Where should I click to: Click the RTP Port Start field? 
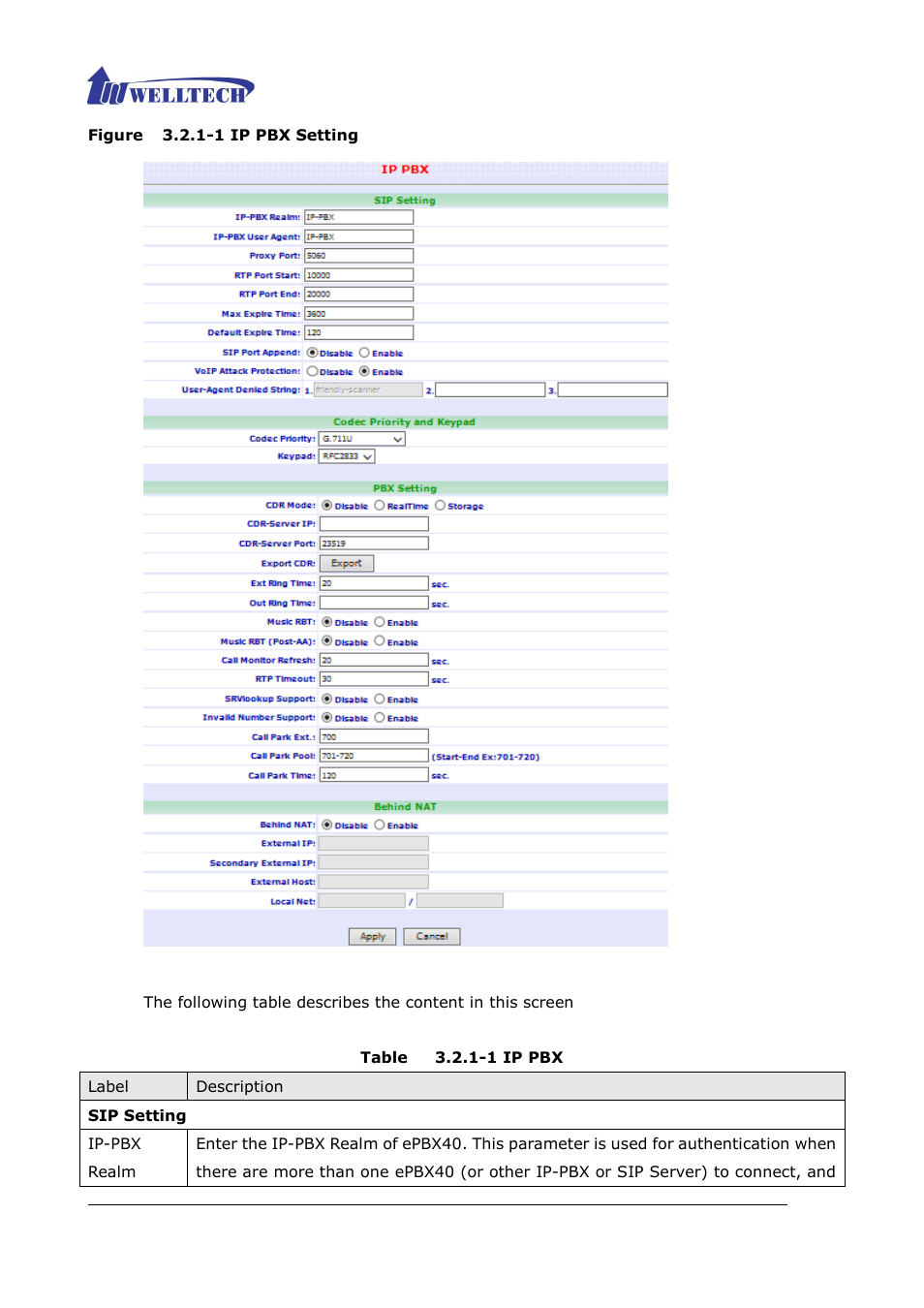coord(359,275)
